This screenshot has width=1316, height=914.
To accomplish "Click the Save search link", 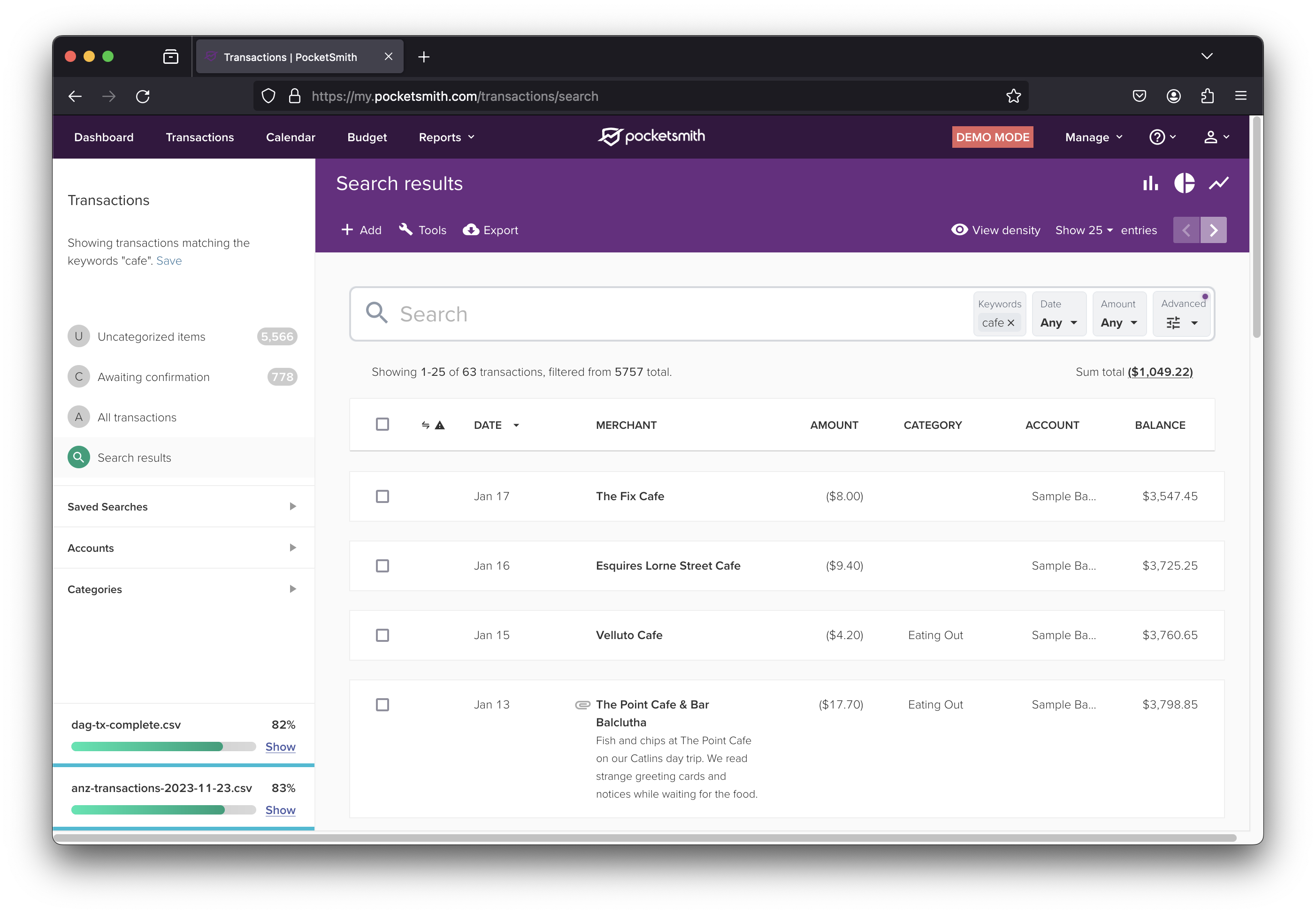I will pyautogui.click(x=169, y=260).
